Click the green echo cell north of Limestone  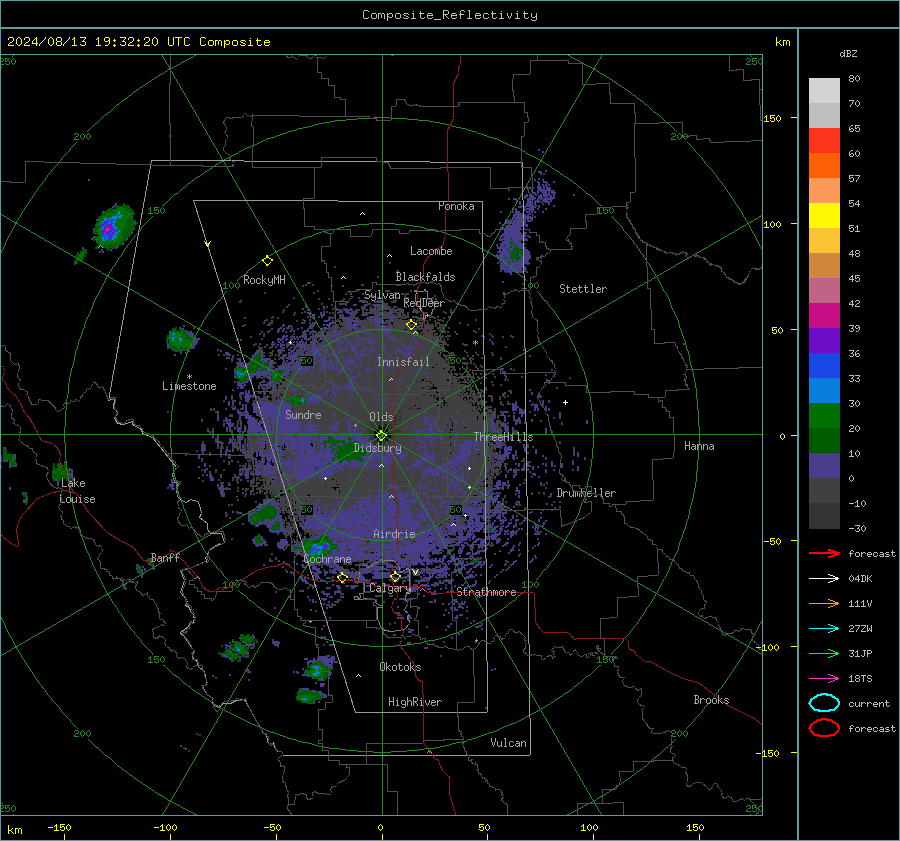click(181, 339)
